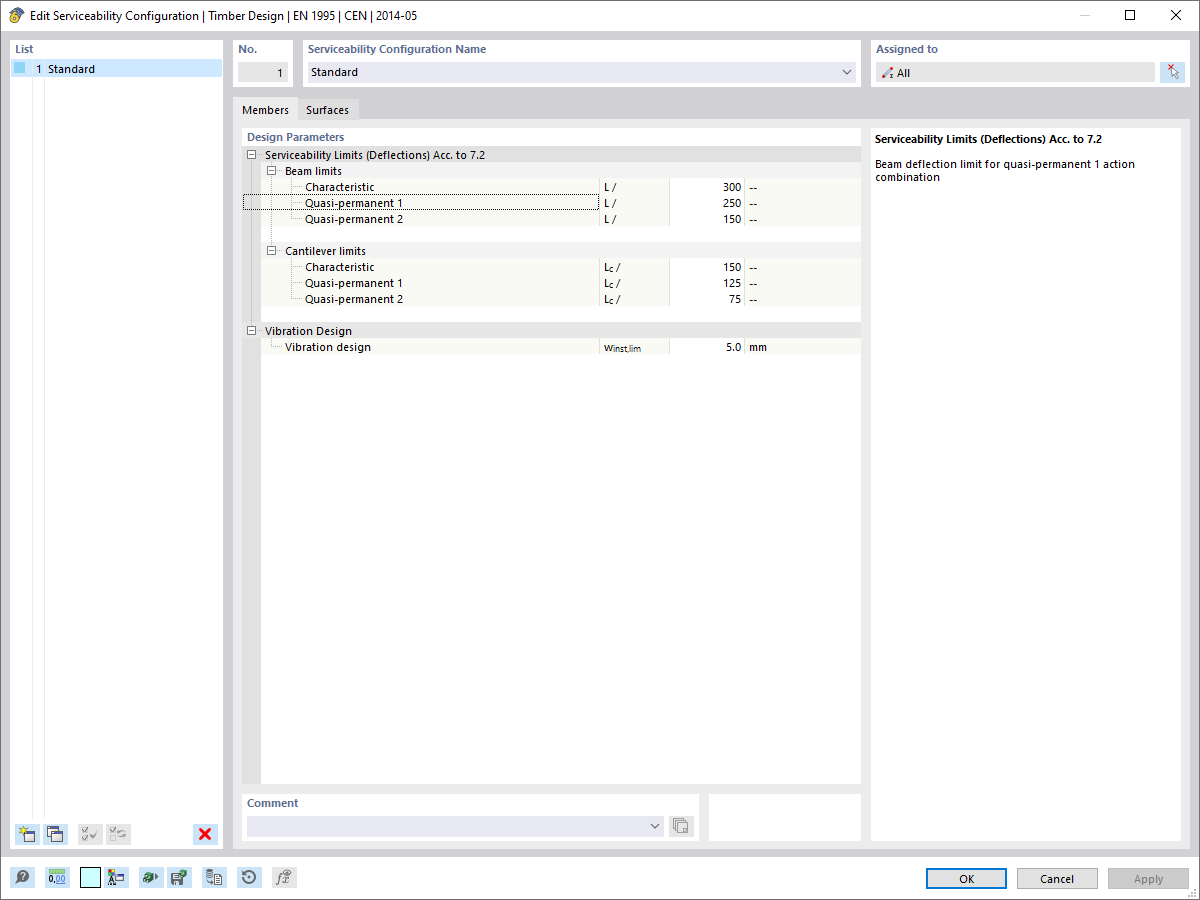Click the color swatch in the status bar

[89, 877]
